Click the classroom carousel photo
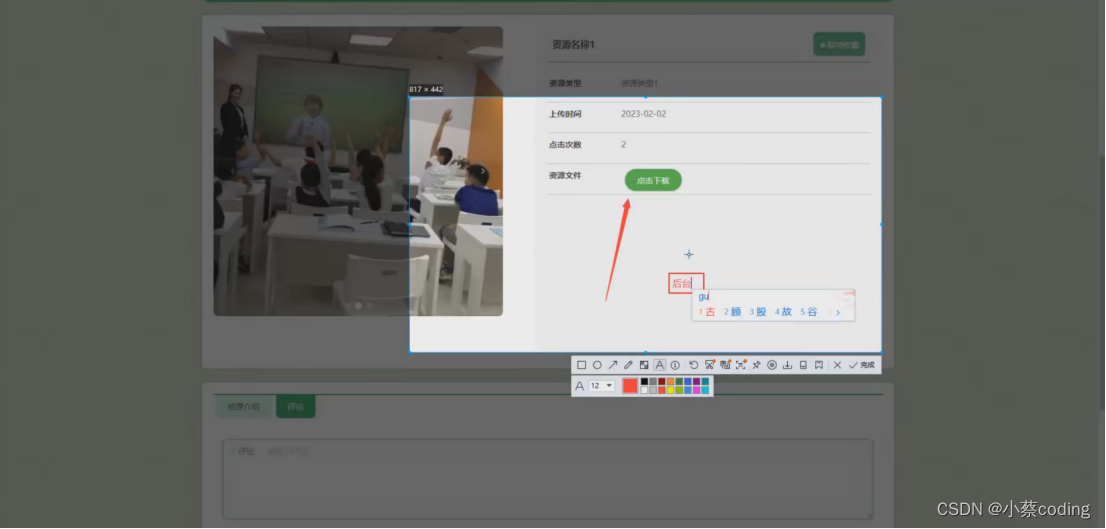 pos(358,171)
